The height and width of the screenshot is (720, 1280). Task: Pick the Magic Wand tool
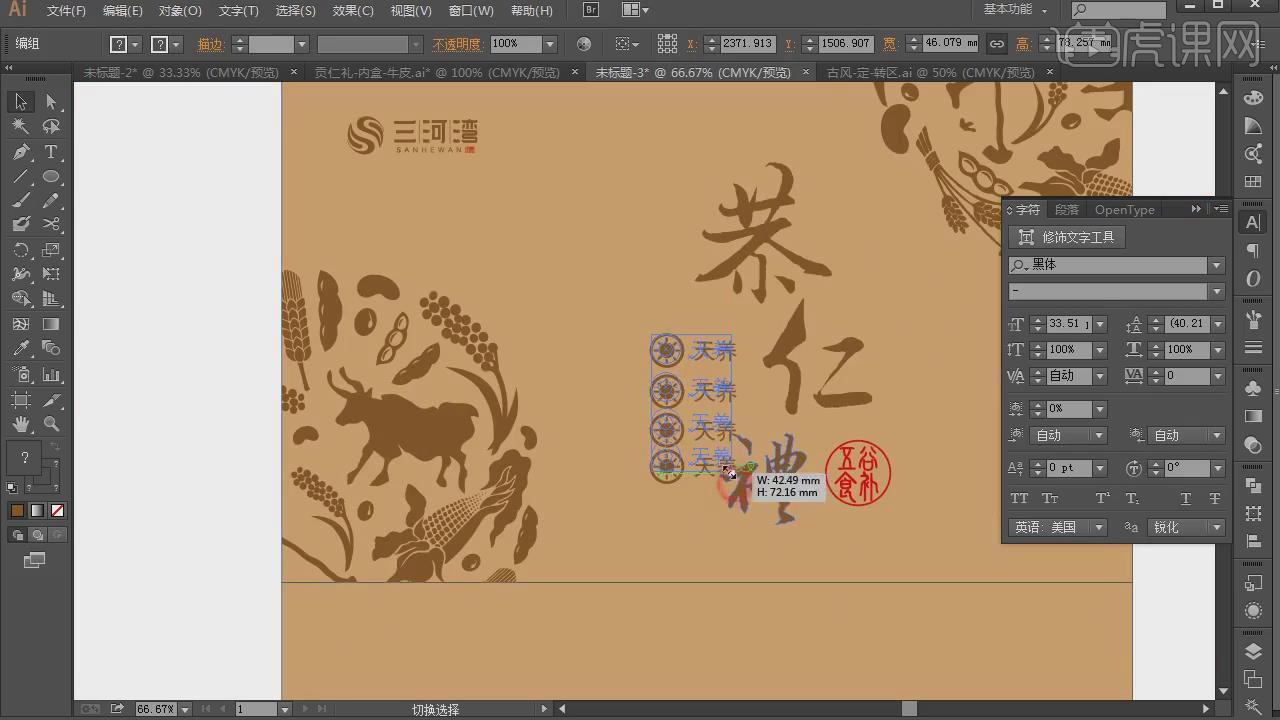tap(20, 127)
